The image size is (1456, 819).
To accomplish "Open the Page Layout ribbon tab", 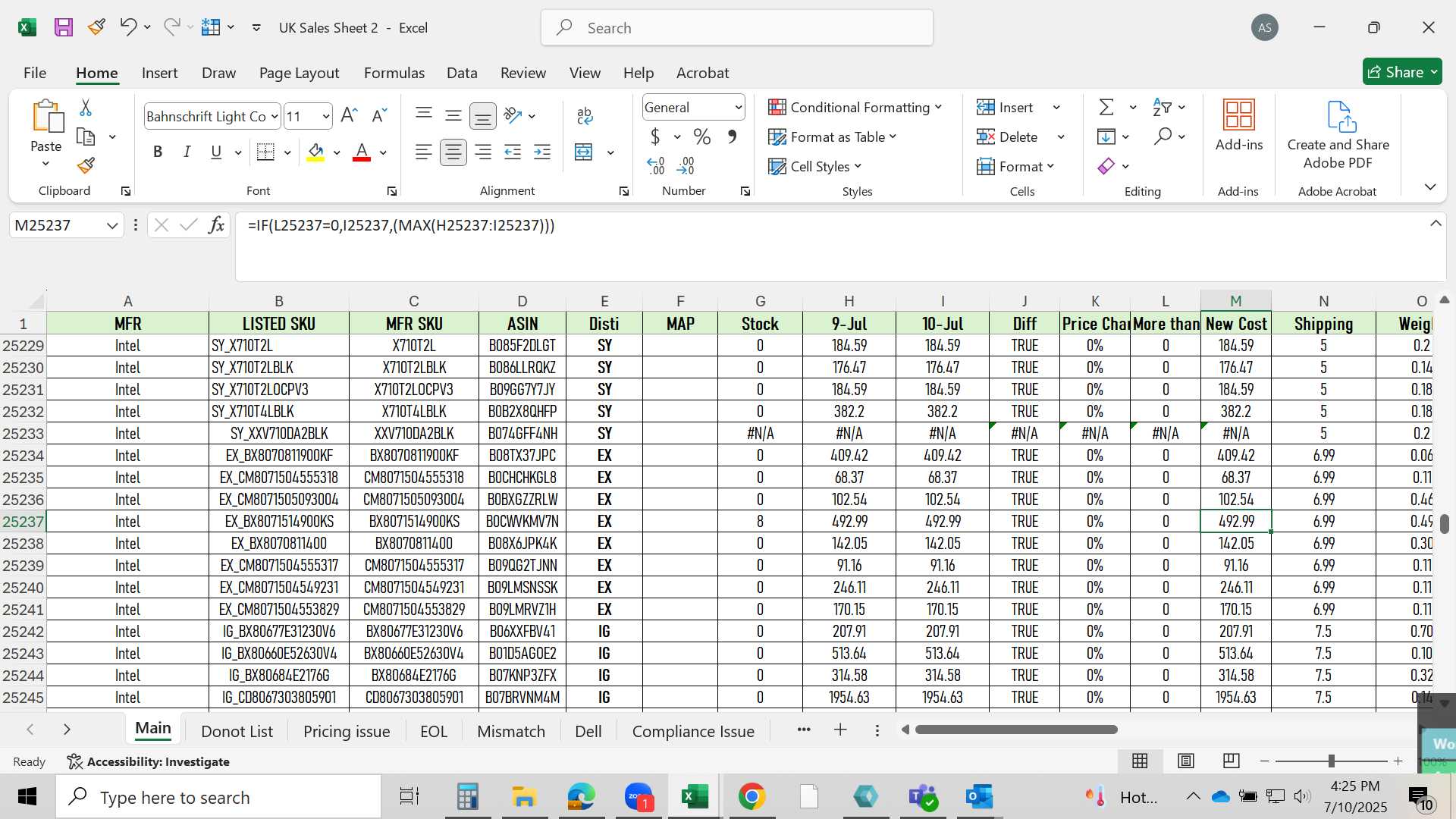I will [299, 73].
